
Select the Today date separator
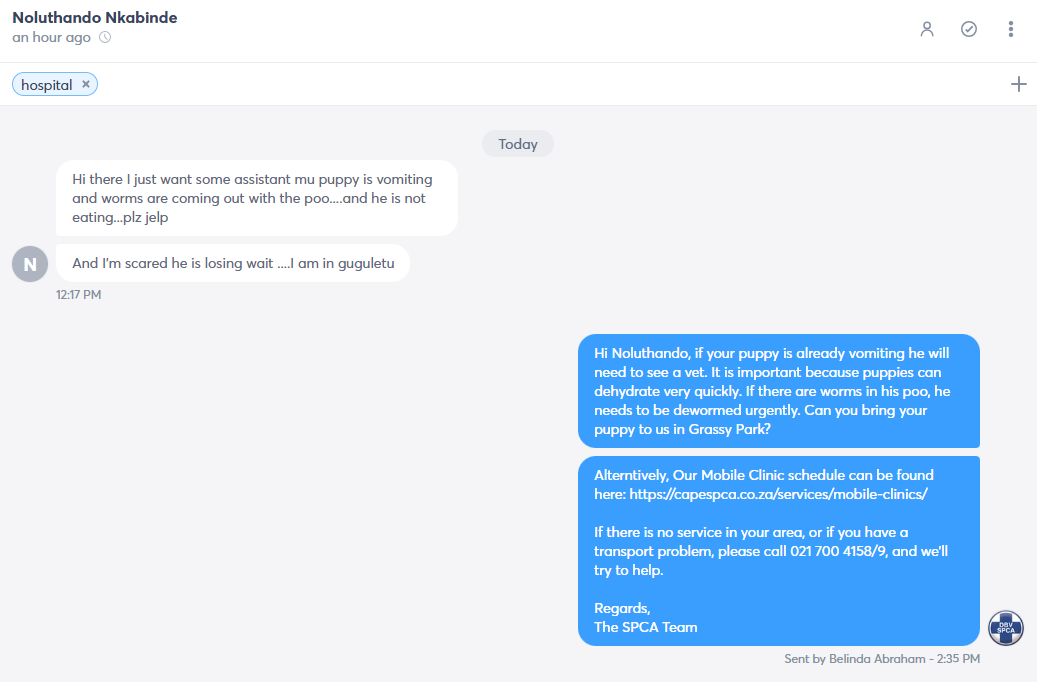click(518, 144)
